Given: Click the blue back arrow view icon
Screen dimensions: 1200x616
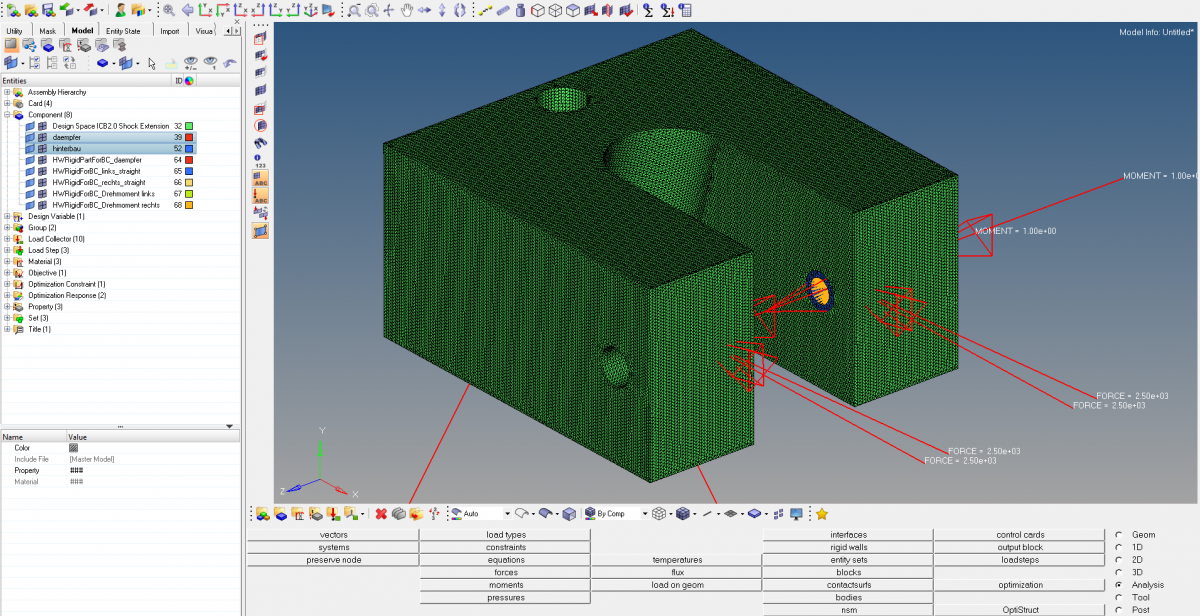Looking at the screenshot, I should (x=186, y=10).
